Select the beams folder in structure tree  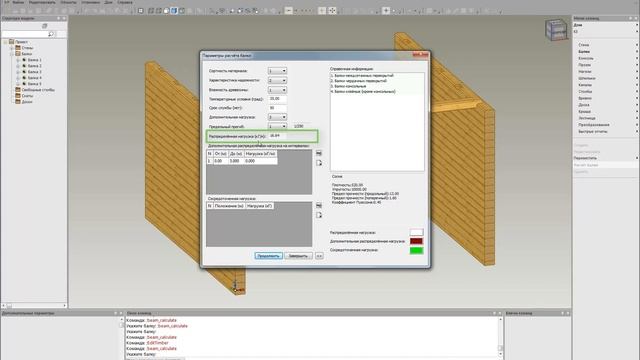(27, 54)
